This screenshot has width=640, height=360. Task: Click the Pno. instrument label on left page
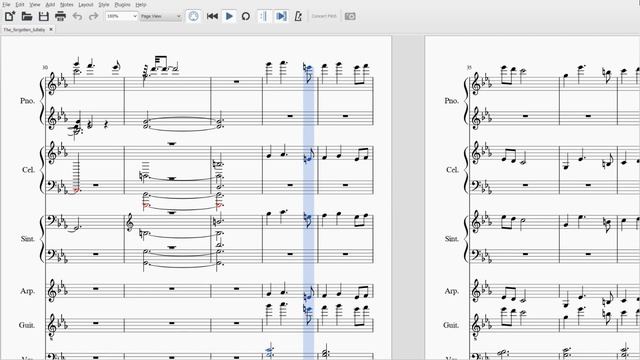point(27,100)
